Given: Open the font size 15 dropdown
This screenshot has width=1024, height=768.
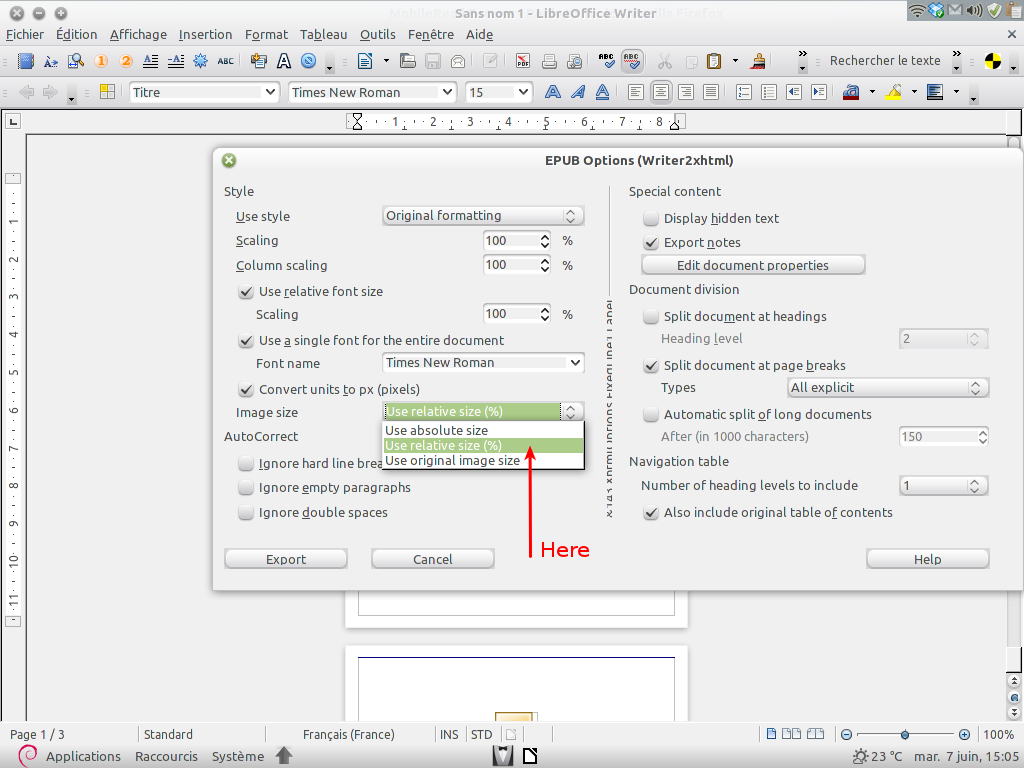Looking at the screenshot, I should 523,92.
